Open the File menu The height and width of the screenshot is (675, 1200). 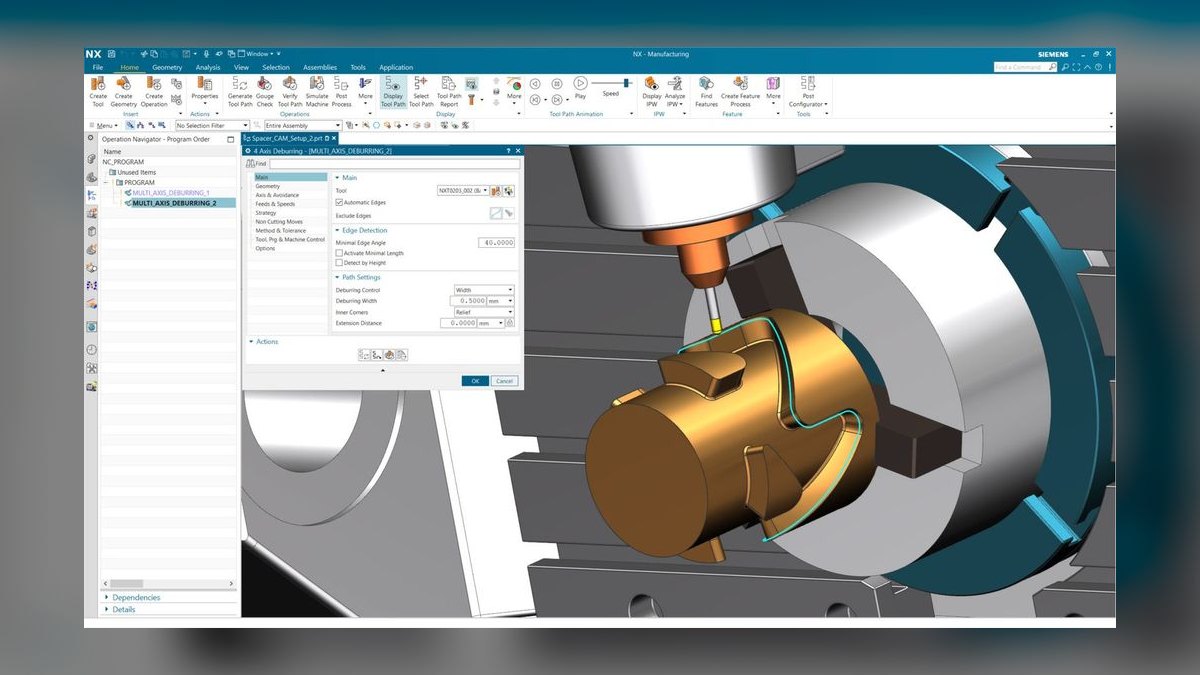(x=98, y=67)
